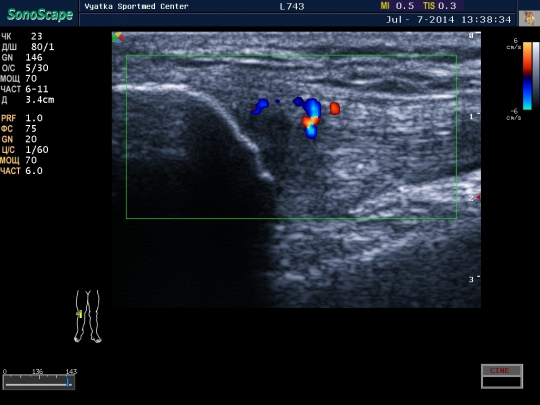Viewport: 540px width, 405px height.
Task: Click the cine loop slider handle
Action: (68, 383)
